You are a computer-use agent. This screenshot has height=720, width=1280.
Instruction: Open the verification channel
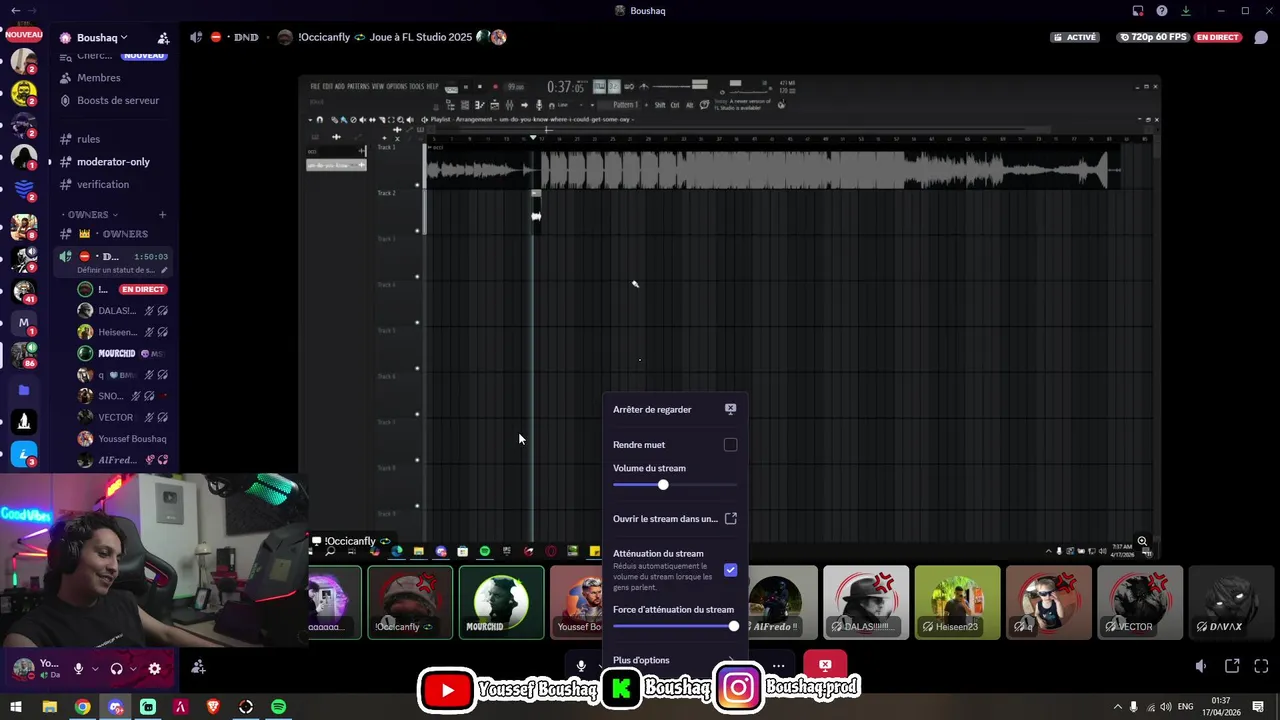tap(114, 184)
